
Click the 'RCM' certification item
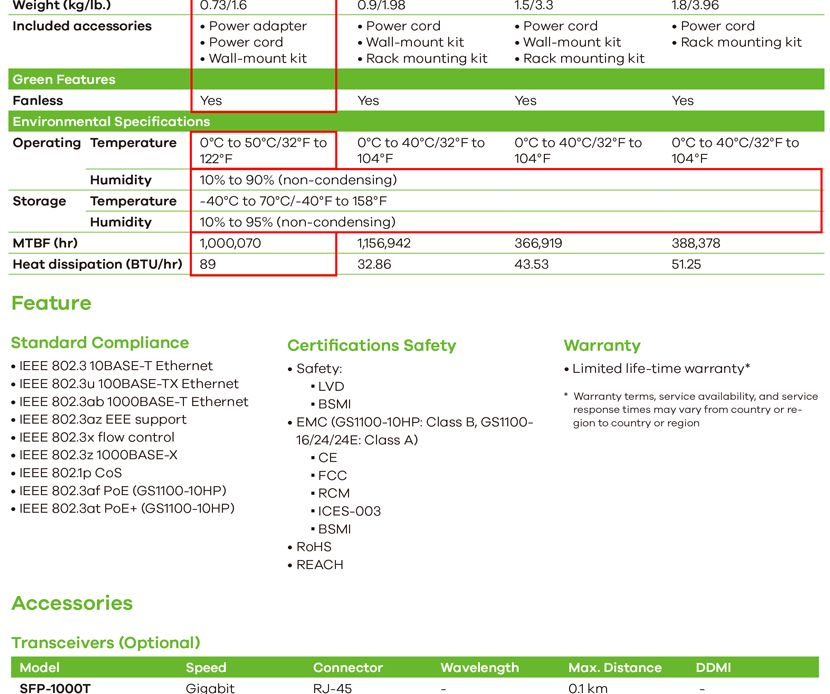coord(333,493)
